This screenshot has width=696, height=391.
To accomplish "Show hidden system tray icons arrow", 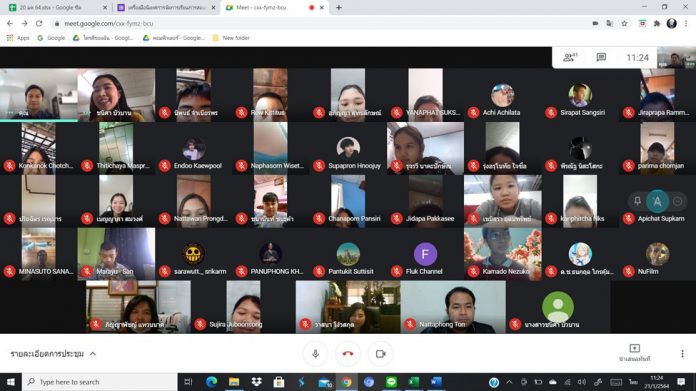I will click(509, 382).
